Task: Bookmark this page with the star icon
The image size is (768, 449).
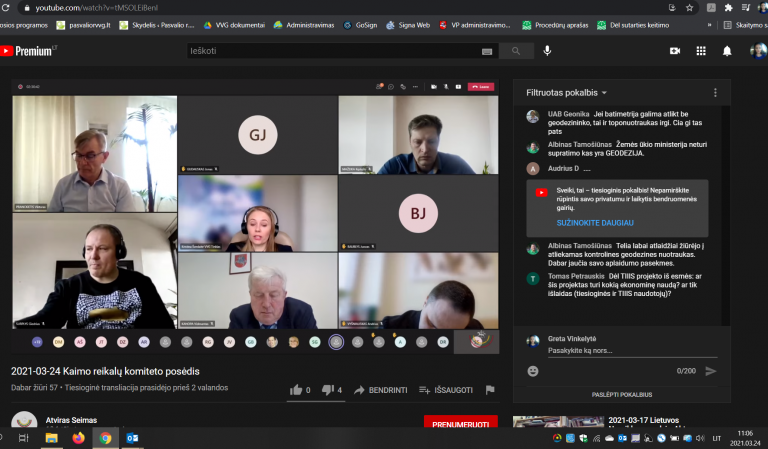Action: [x=690, y=8]
